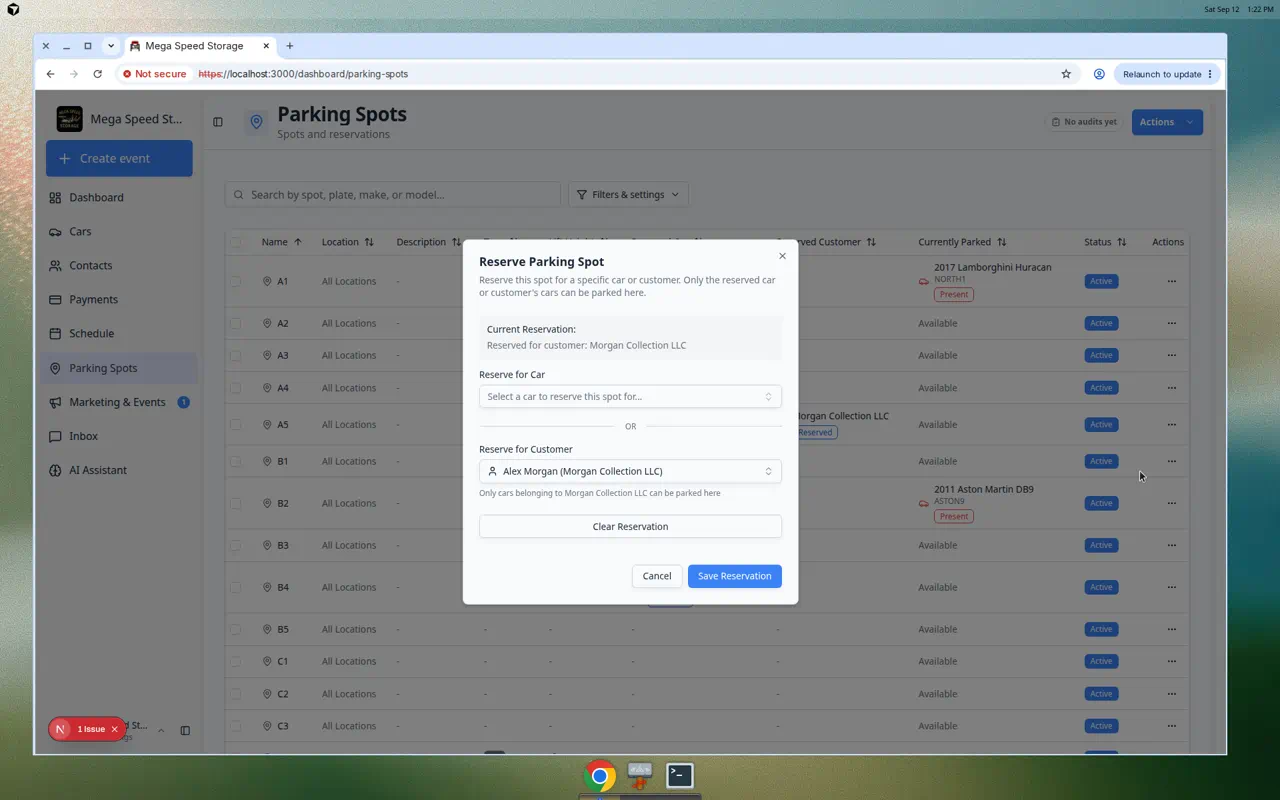1280x800 pixels.
Task: Close the Reserve Parking Spot dialog
Action: pyautogui.click(x=782, y=256)
